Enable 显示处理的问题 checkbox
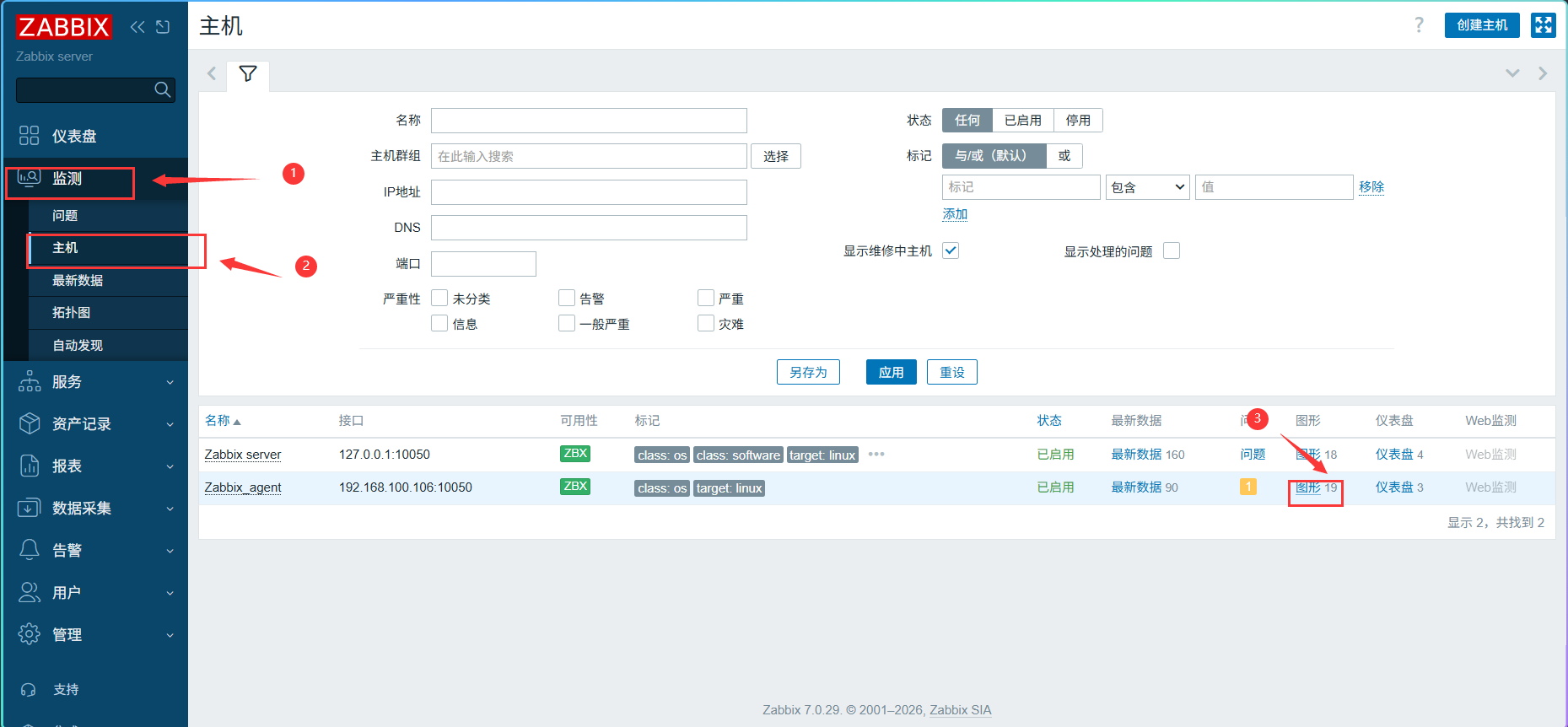Viewport: 1568px width, 727px height. (1172, 250)
